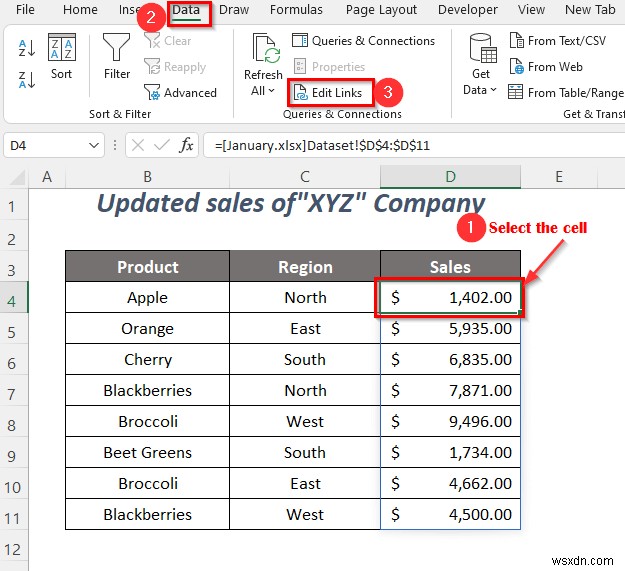The width and height of the screenshot is (625, 571).
Task: Toggle the Filter funnel
Action: (116, 57)
